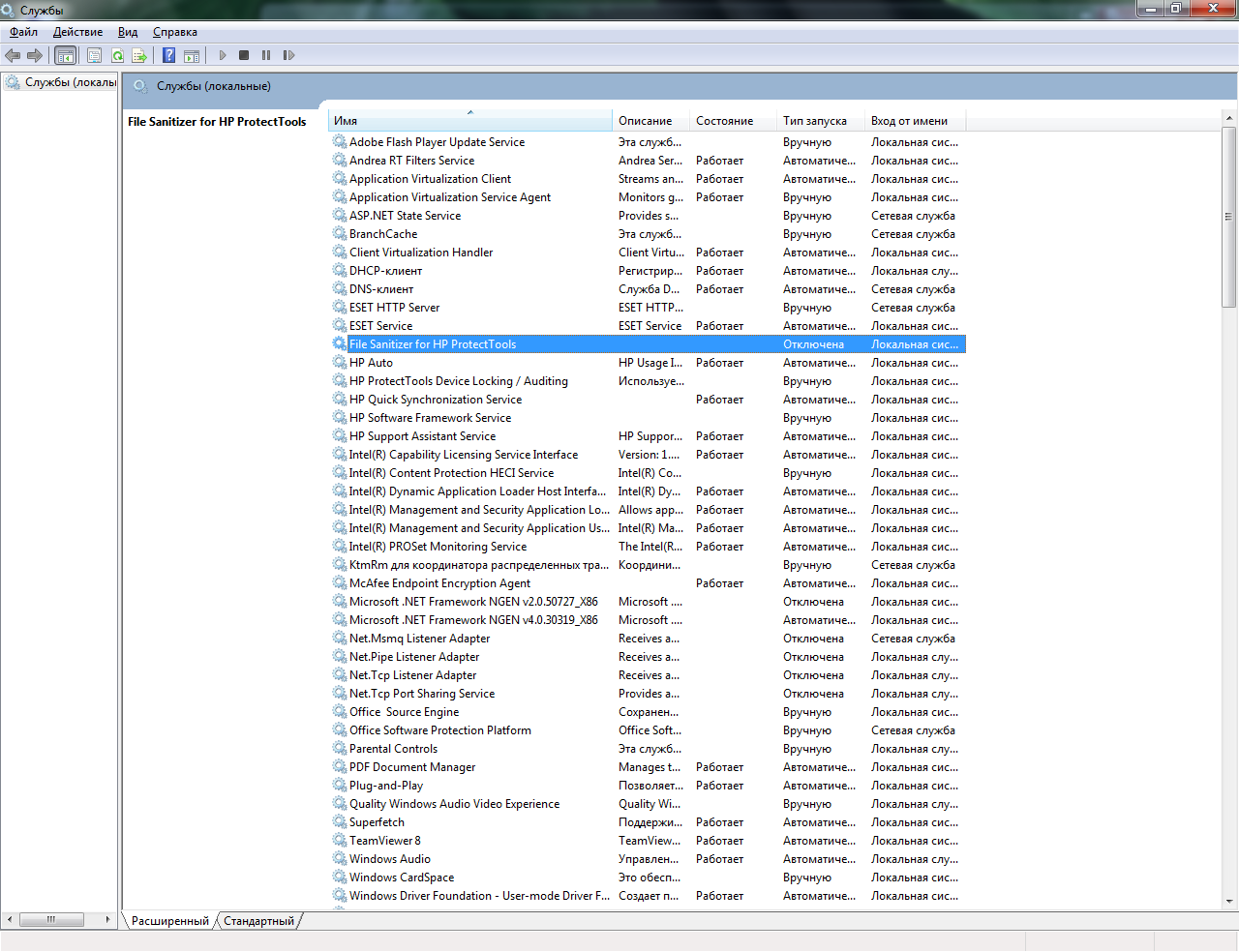Click the gear icon of Adobe Flash Player Update Service
Viewport: 1239px width, 952px height.
tap(340, 141)
